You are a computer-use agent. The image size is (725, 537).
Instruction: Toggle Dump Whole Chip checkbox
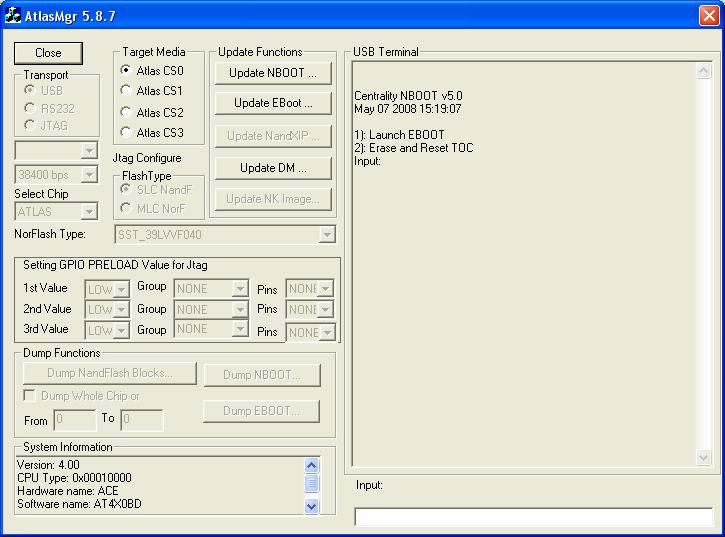coord(29,396)
